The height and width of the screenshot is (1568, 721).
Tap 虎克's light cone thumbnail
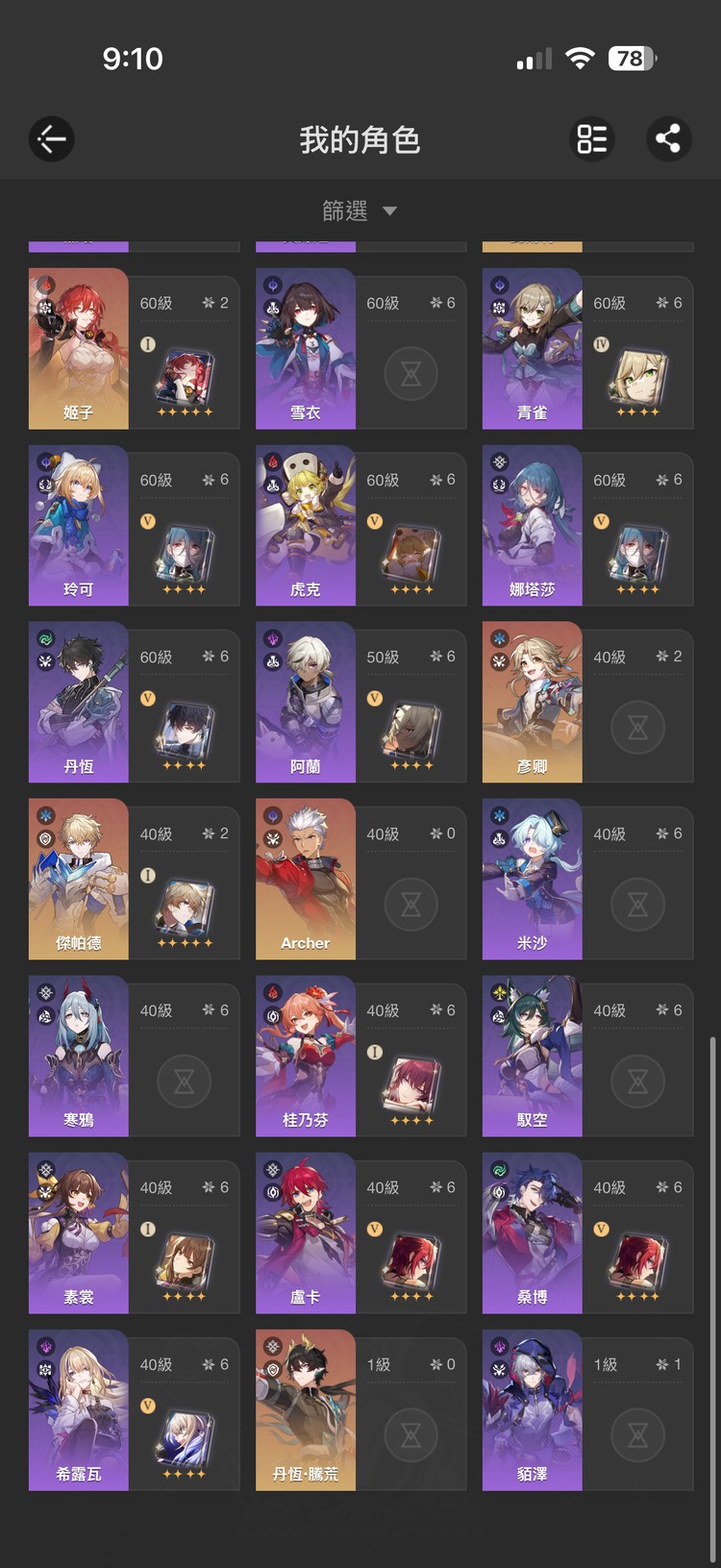click(x=411, y=553)
